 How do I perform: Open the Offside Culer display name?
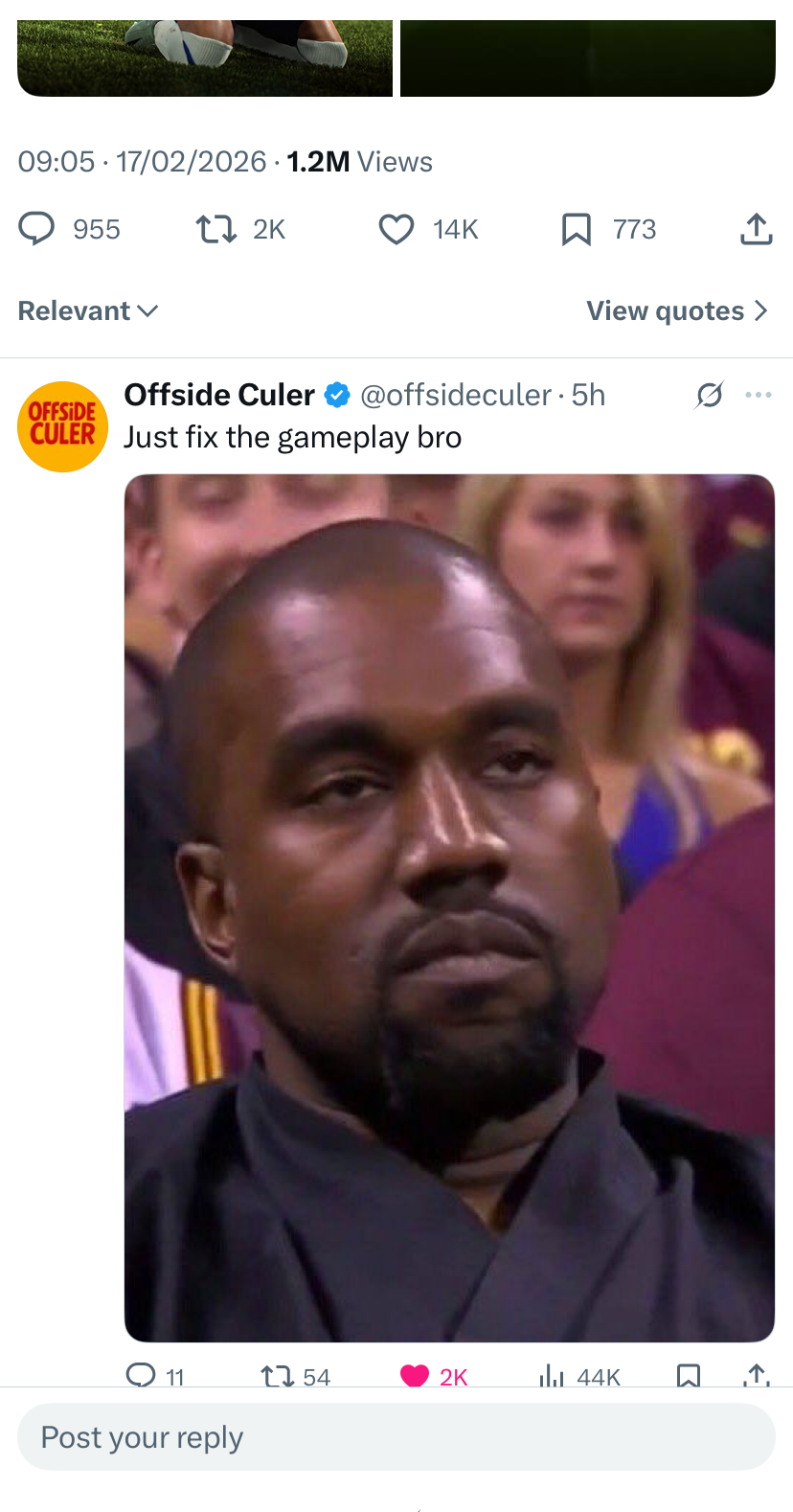click(x=219, y=395)
